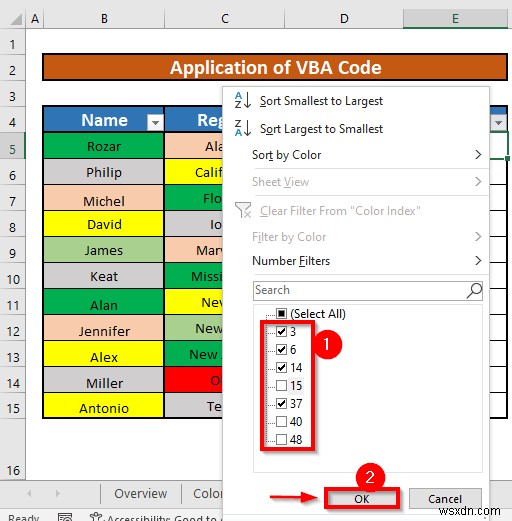The height and width of the screenshot is (521, 512).
Task: Check the value 40 checkbox
Action: (281, 421)
